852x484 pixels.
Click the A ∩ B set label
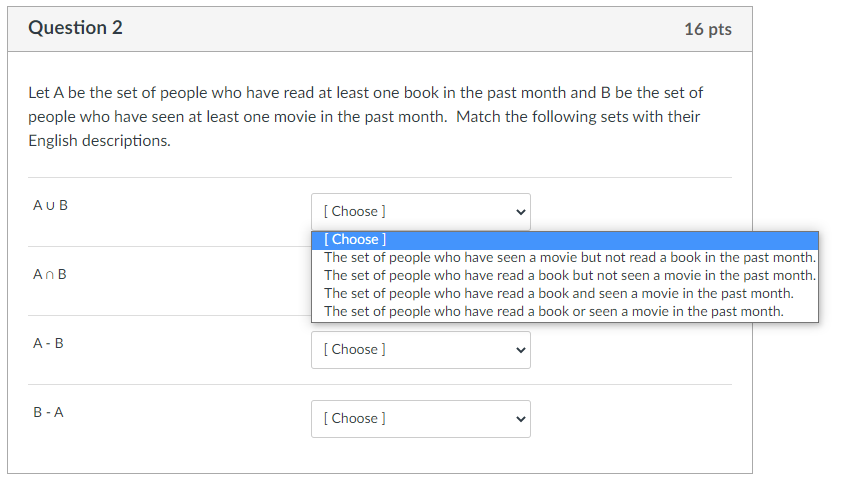[50, 274]
